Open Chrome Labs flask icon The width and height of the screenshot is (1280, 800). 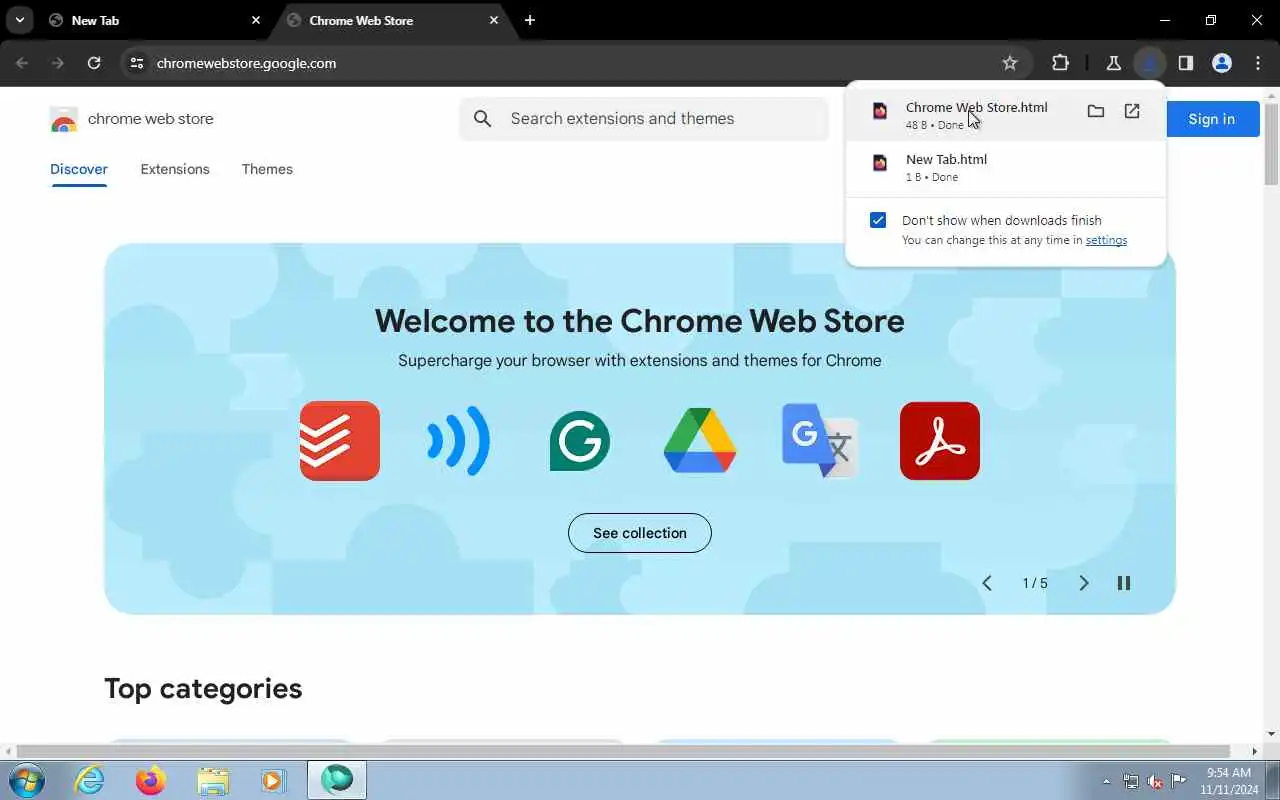tap(1113, 63)
